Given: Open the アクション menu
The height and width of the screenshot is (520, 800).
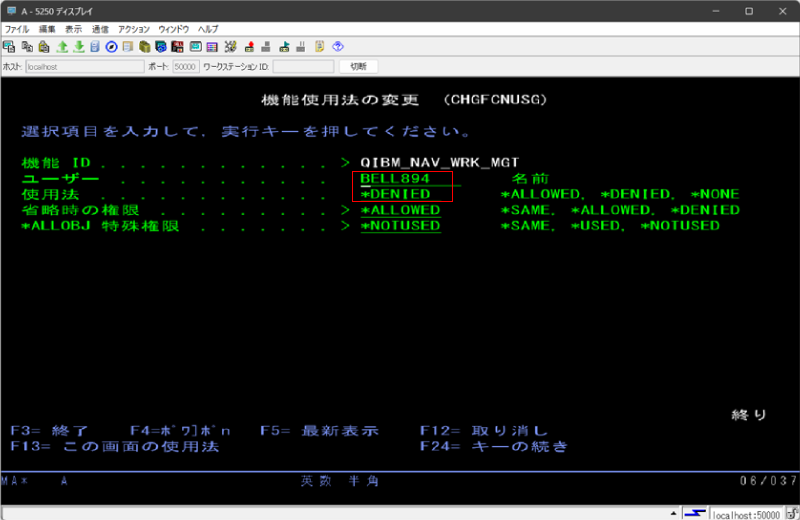Looking at the screenshot, I should (x=134, y=29).
